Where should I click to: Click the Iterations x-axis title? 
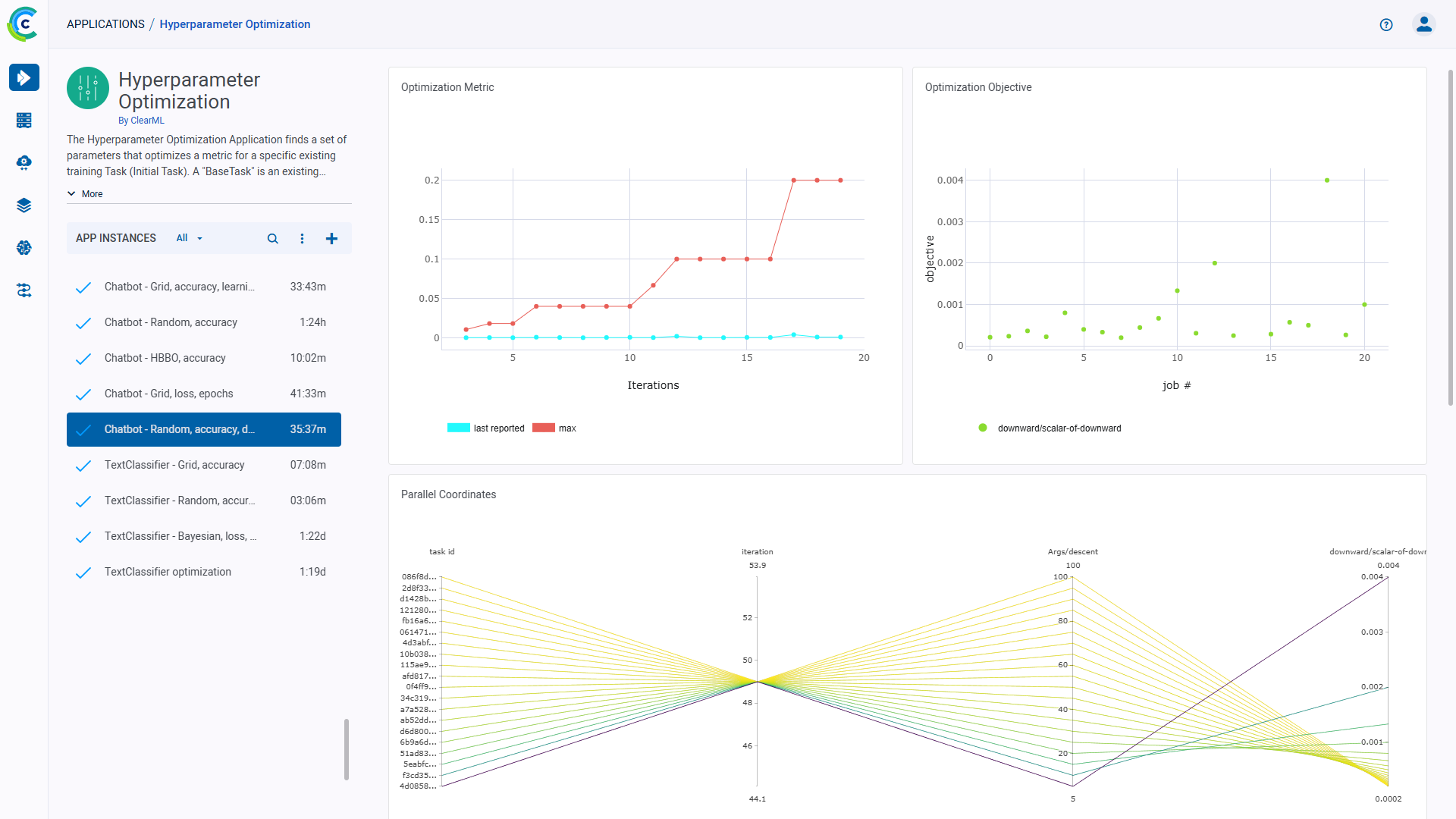pyautogui.click(x=653, y=385)
